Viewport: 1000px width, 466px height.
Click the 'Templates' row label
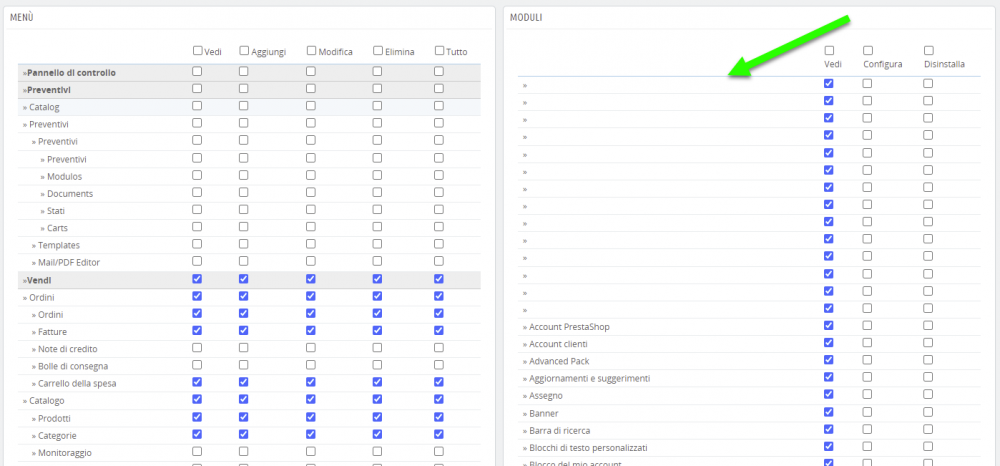[59, 245]
